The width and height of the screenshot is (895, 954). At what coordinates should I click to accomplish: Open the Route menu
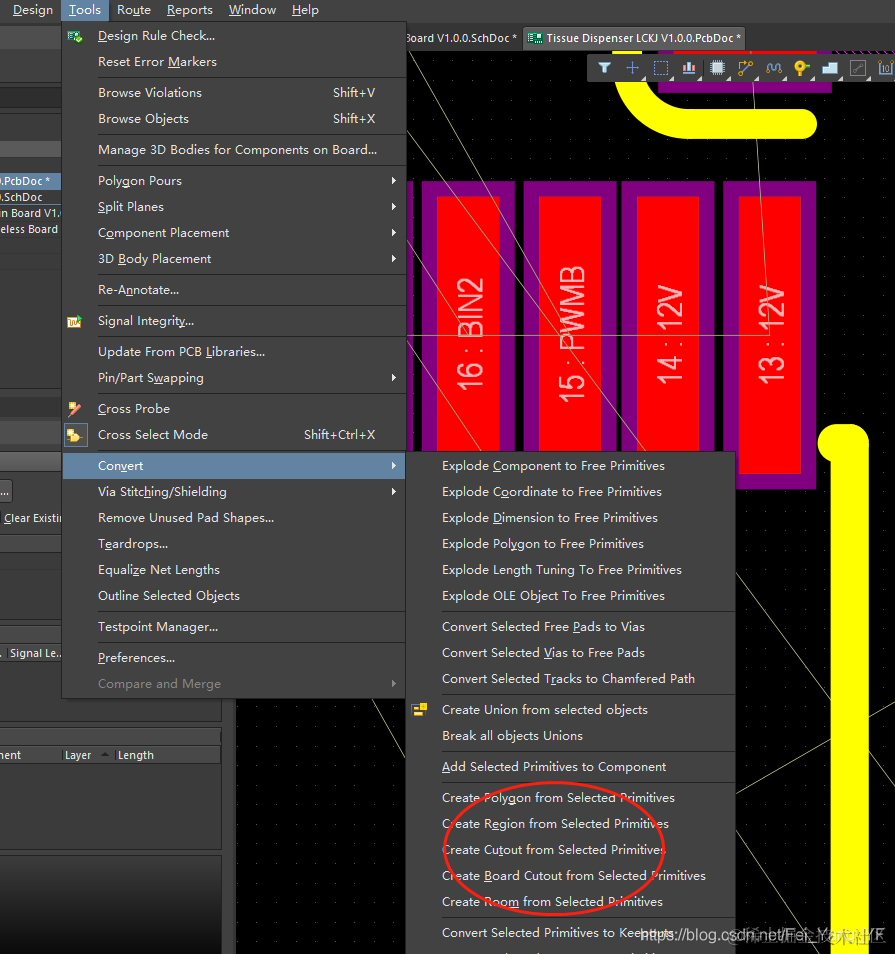click(134, 10)
